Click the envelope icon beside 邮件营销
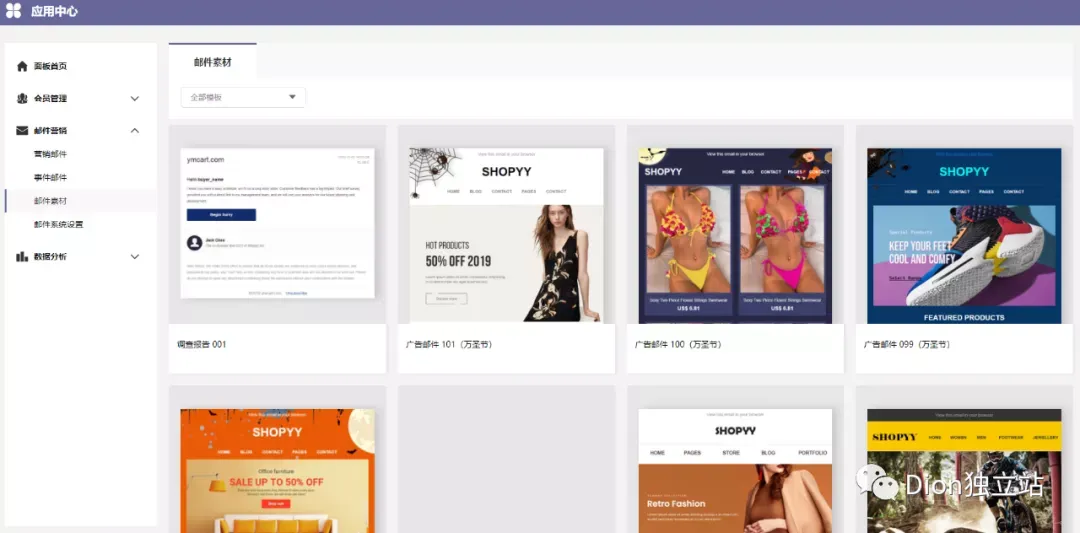 click(x=22, y=130)
